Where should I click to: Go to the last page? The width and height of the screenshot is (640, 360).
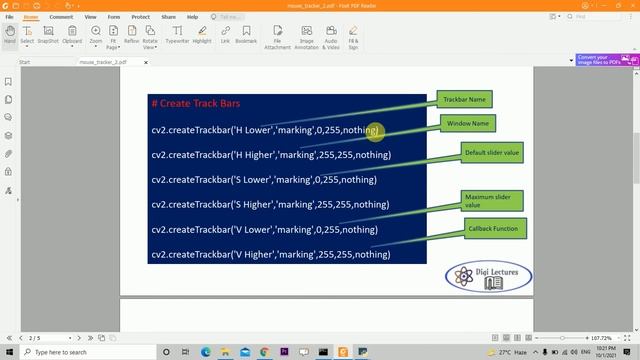tap(90, 338)
